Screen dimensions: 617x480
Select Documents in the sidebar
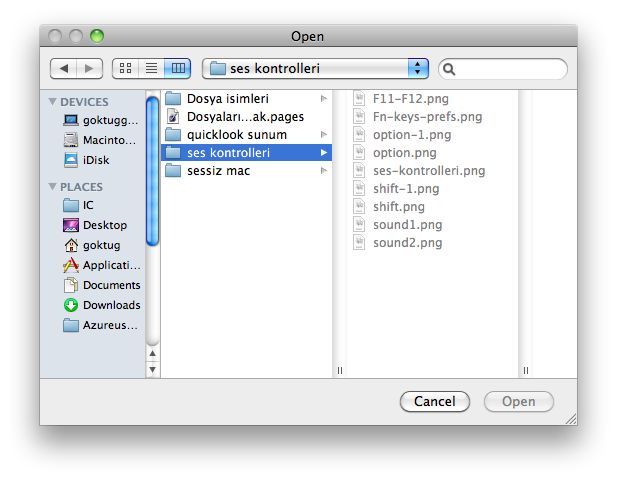click(x=111, y=285)
